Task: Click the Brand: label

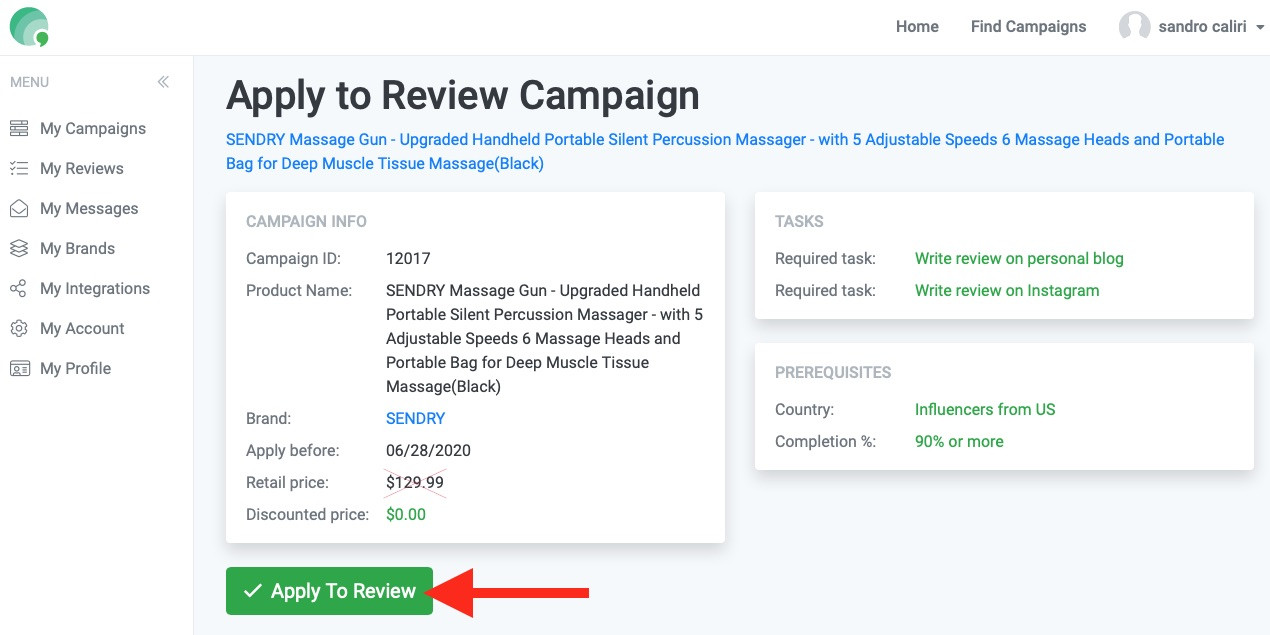Action: (x=268, y=418)
